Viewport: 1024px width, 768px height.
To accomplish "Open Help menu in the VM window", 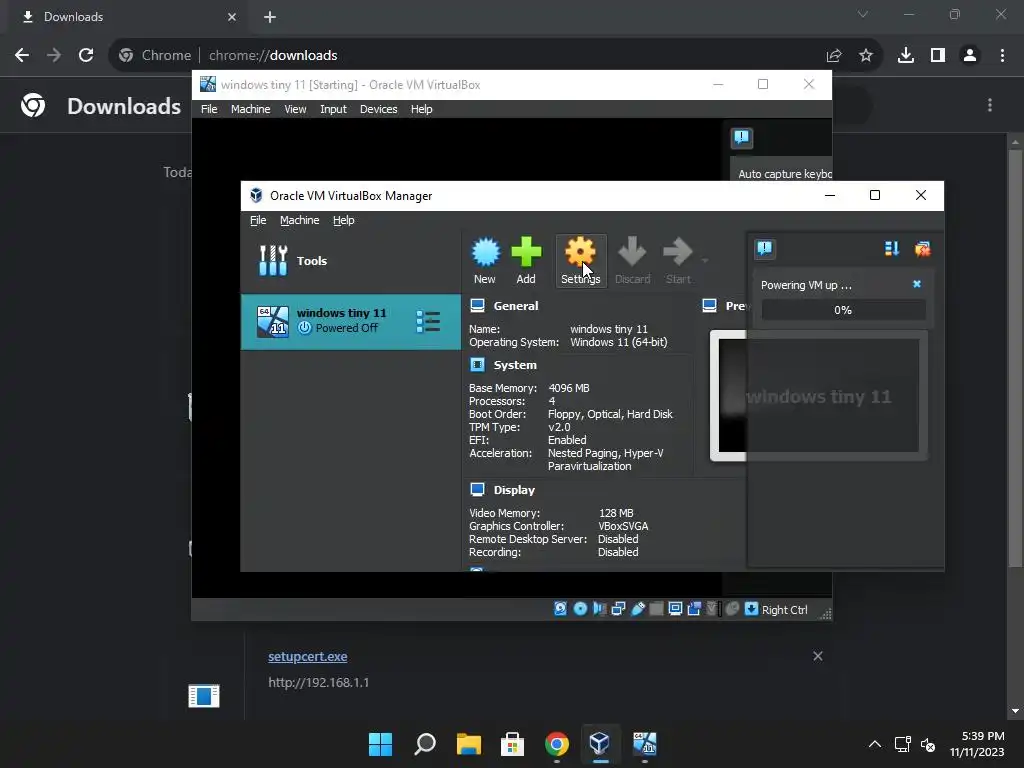I will pos(421,109).
